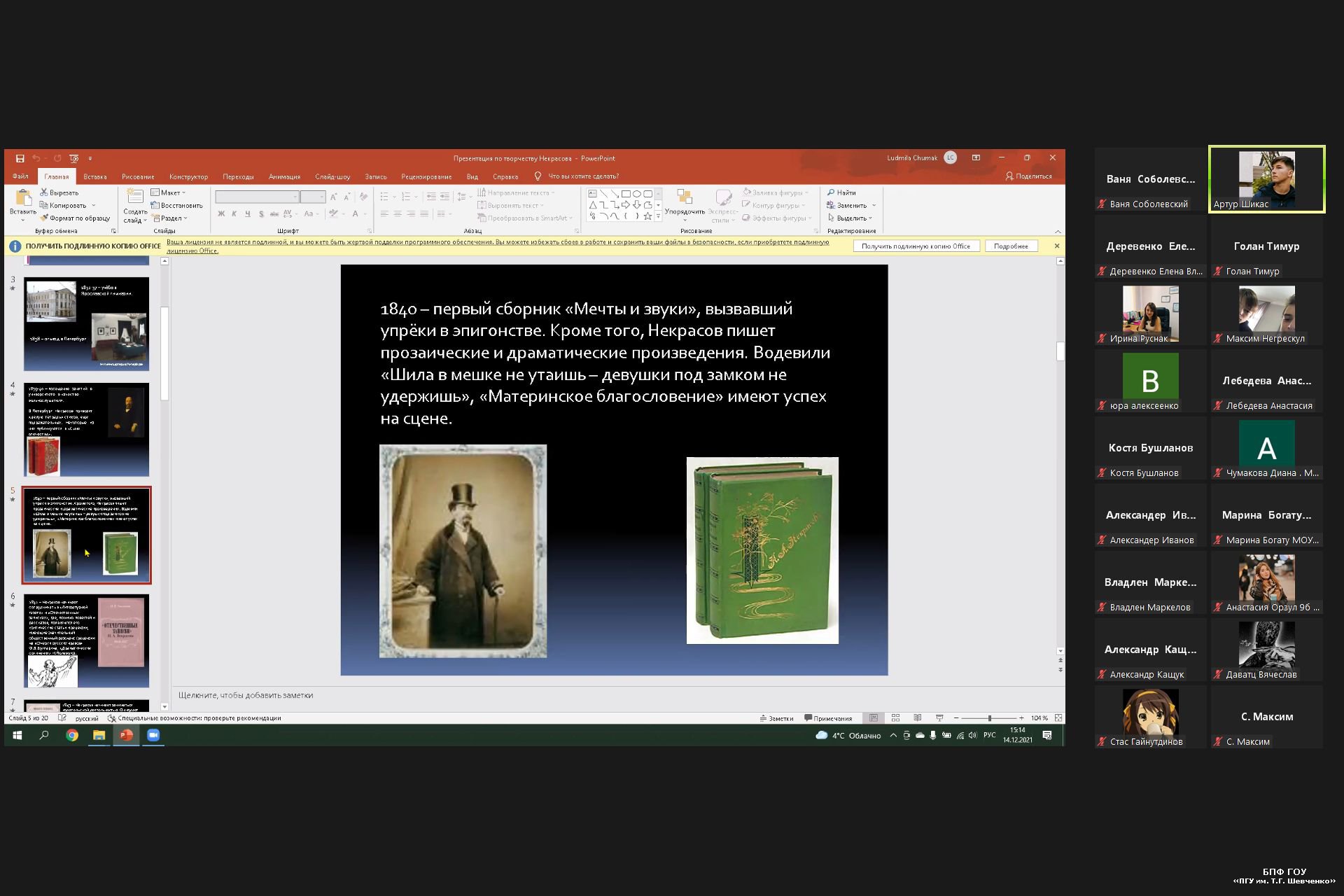Image resolution: width=1344 pixels, height=896 pixels.
Task: Select the oval shape in shapes gallery
Action: click(637, 194)
